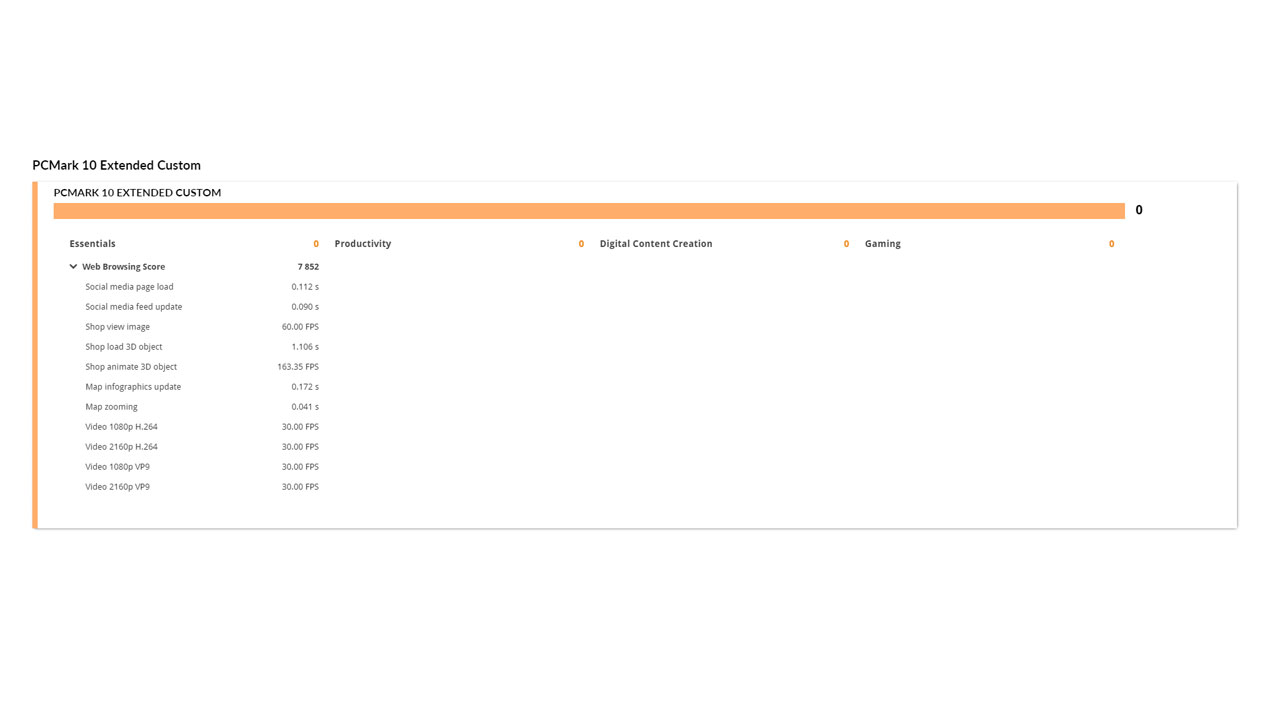Select the 'Shop view image' row
This screenshot has height=720, width=1280.
point(202,327)
